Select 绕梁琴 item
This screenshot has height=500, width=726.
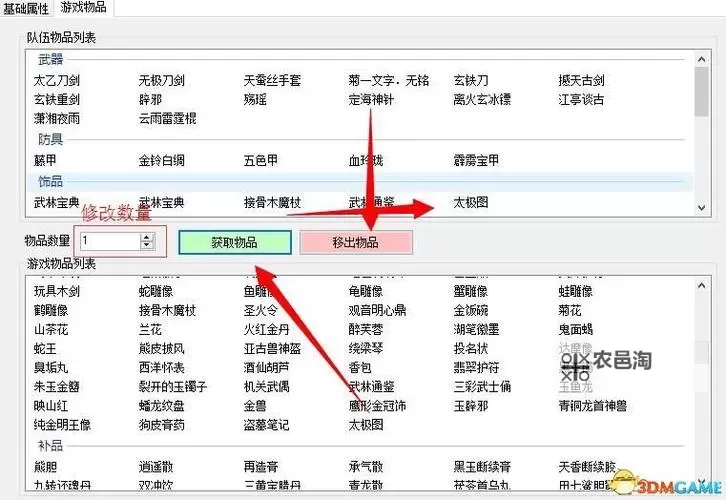tap(366, 349)
